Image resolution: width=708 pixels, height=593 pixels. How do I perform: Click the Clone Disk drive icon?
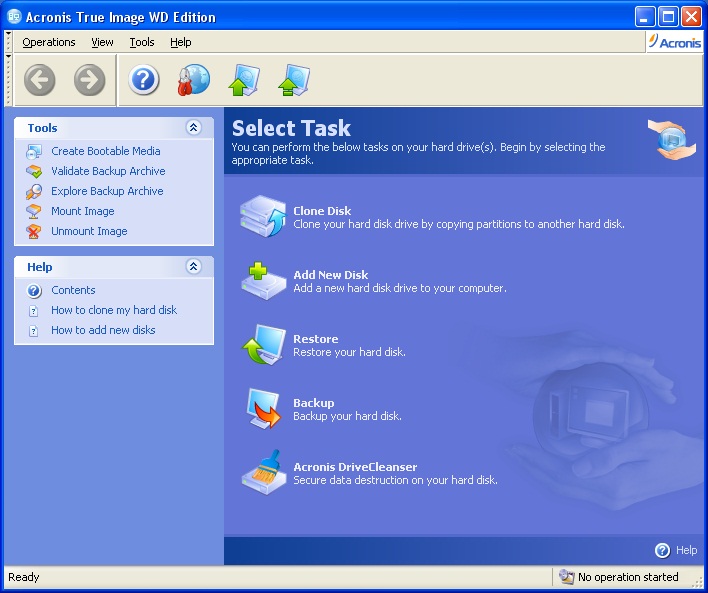(x=263, y=216)
